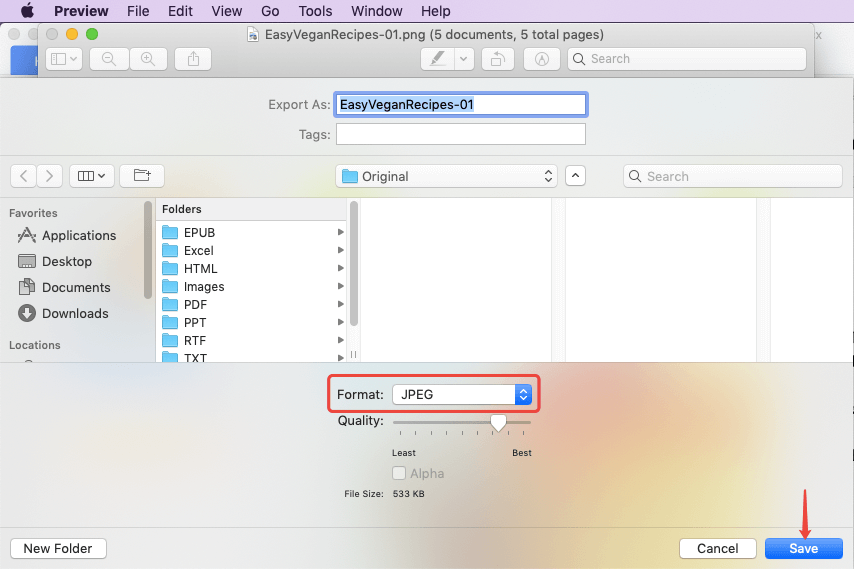Viewport: 854px width, 569px height.
Task: Open the Original folder location dropdown
Action: [446, 176]
